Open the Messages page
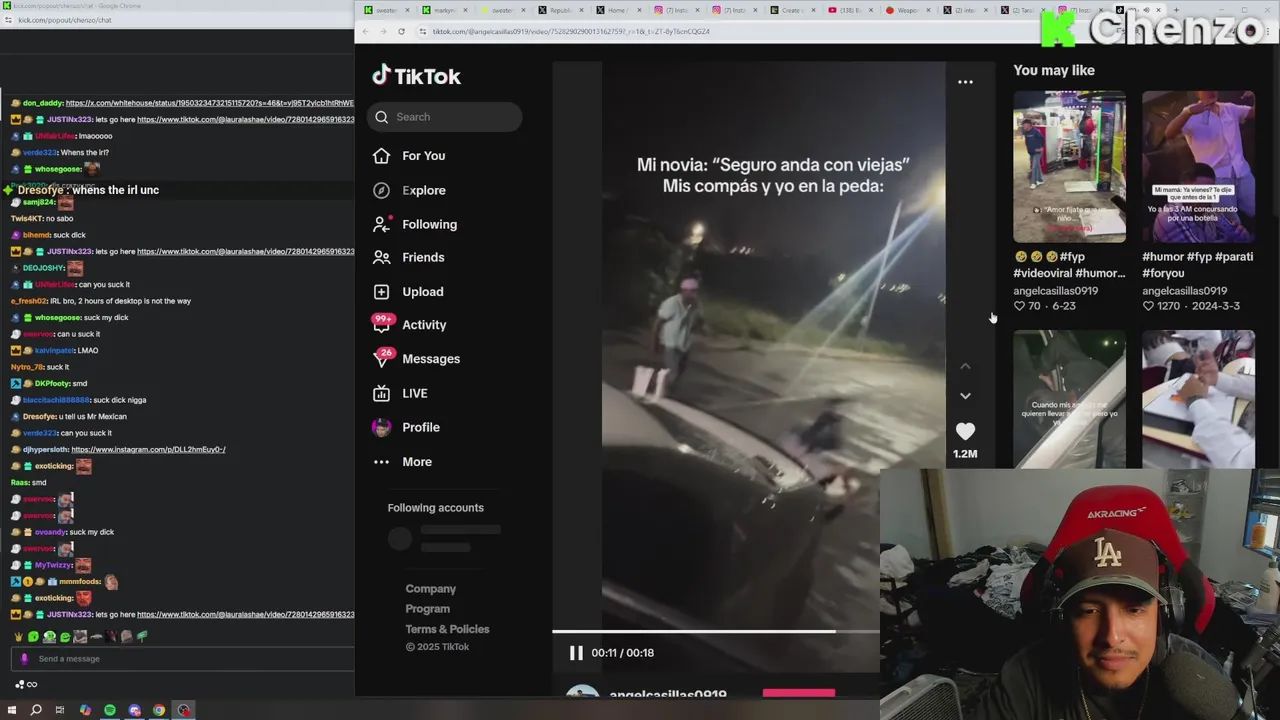The width and height of the screenshot is (1280, 720). [431, 359]
